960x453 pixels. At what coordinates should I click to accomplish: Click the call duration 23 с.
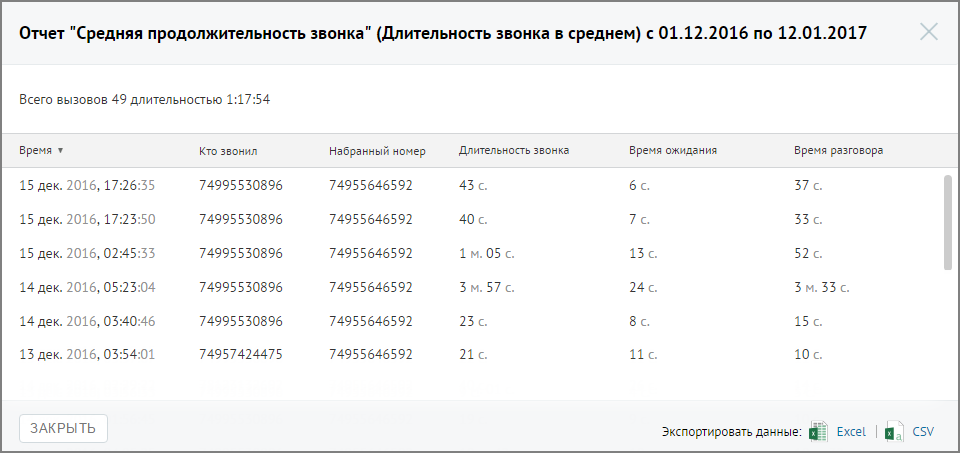tap(473, 321)
